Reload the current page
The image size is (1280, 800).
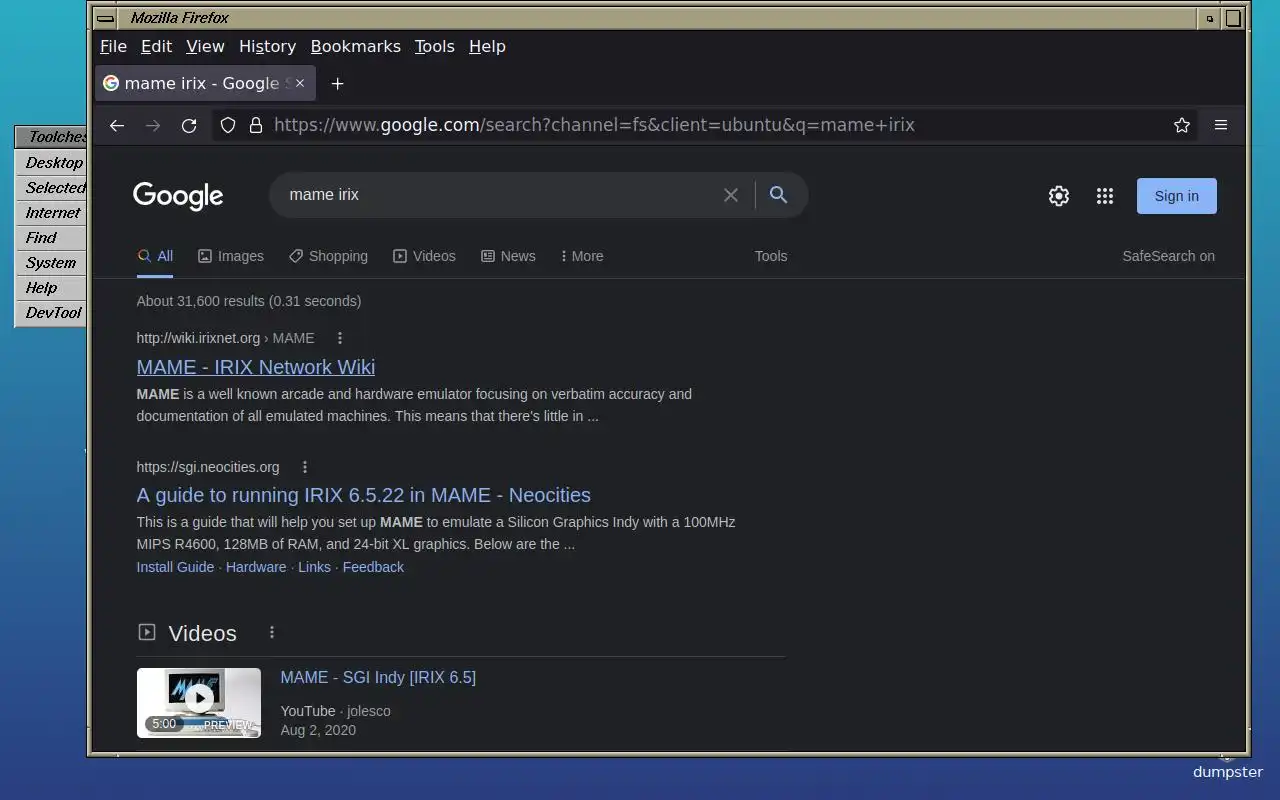click(x=189, y=125)
